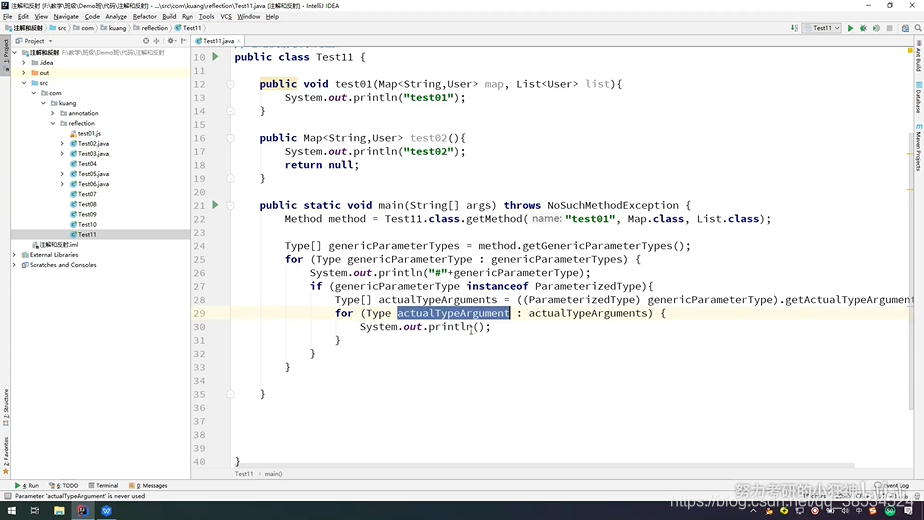Open the Window menu
924x520 pixels.
coord(248,17)
